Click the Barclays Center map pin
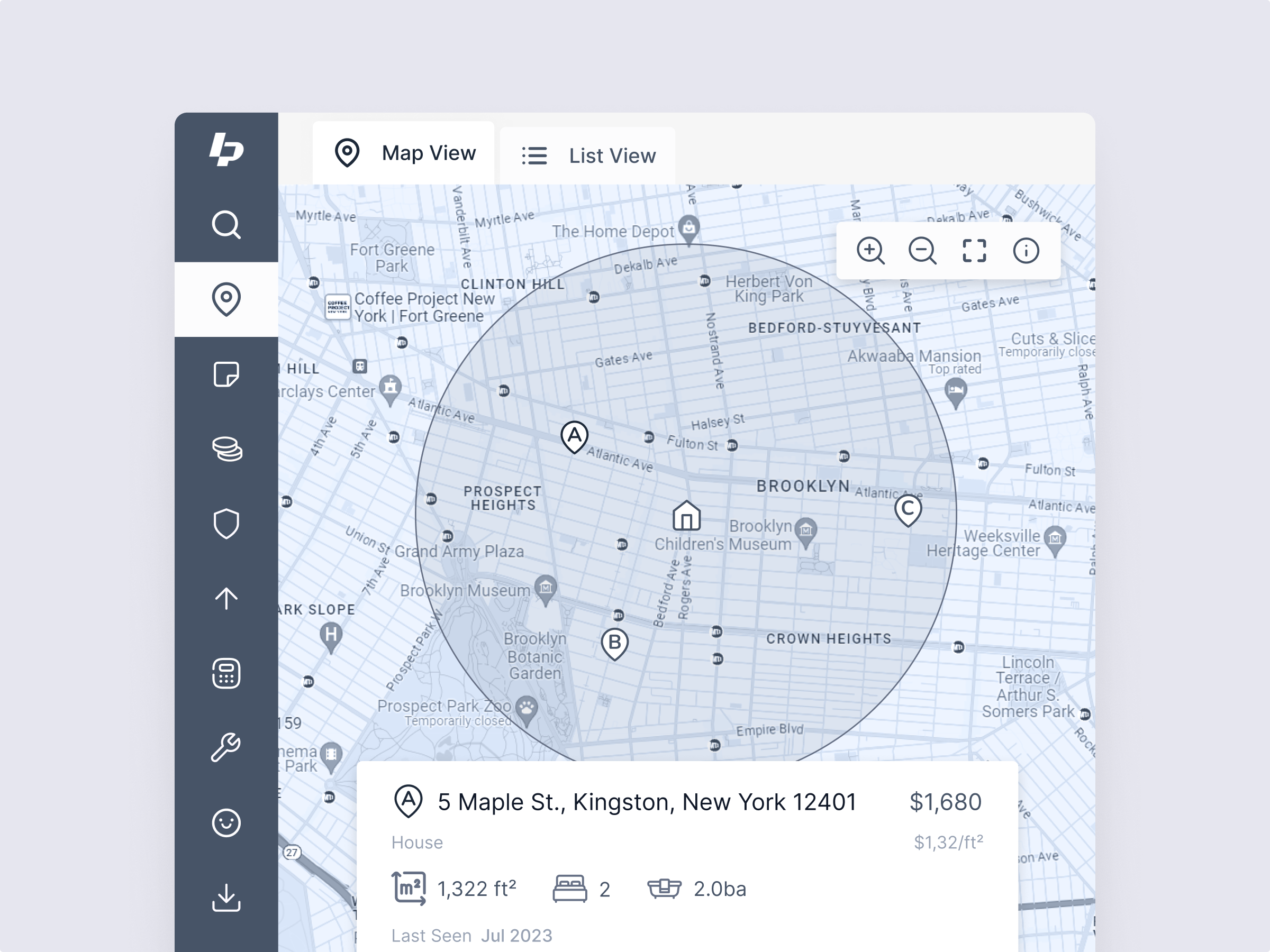The width and height of the screenshot is (1270, 952). tap(391, 390)
